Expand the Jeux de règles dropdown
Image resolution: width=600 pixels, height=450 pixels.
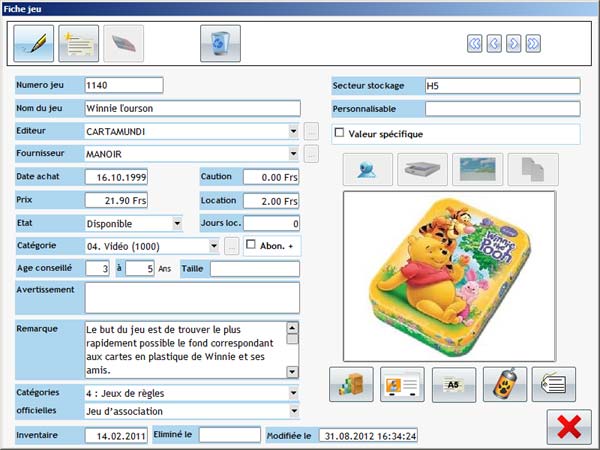click(x=293, y=393)
